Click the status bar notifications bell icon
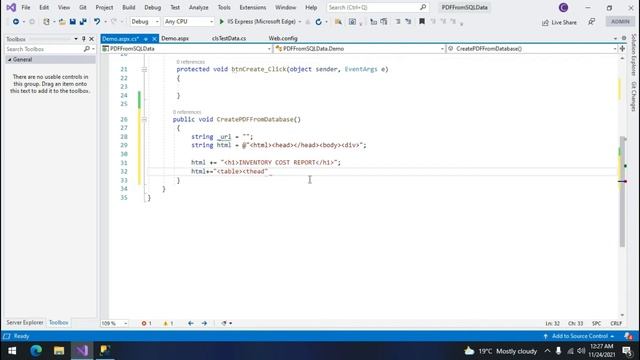Screen dimensions: 640x360 point(628,336)
